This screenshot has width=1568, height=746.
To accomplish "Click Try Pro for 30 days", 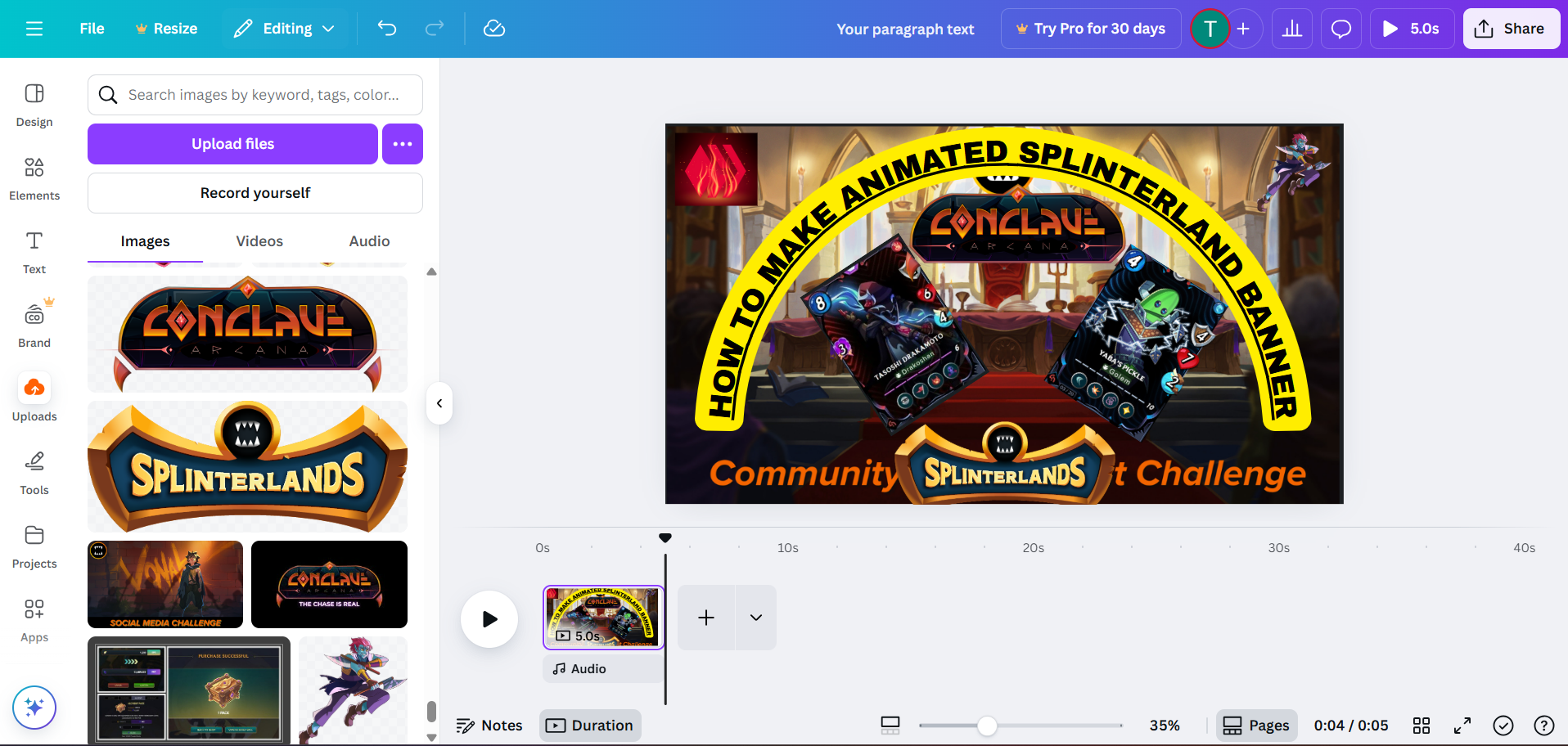I will (x=1091, y=29).
